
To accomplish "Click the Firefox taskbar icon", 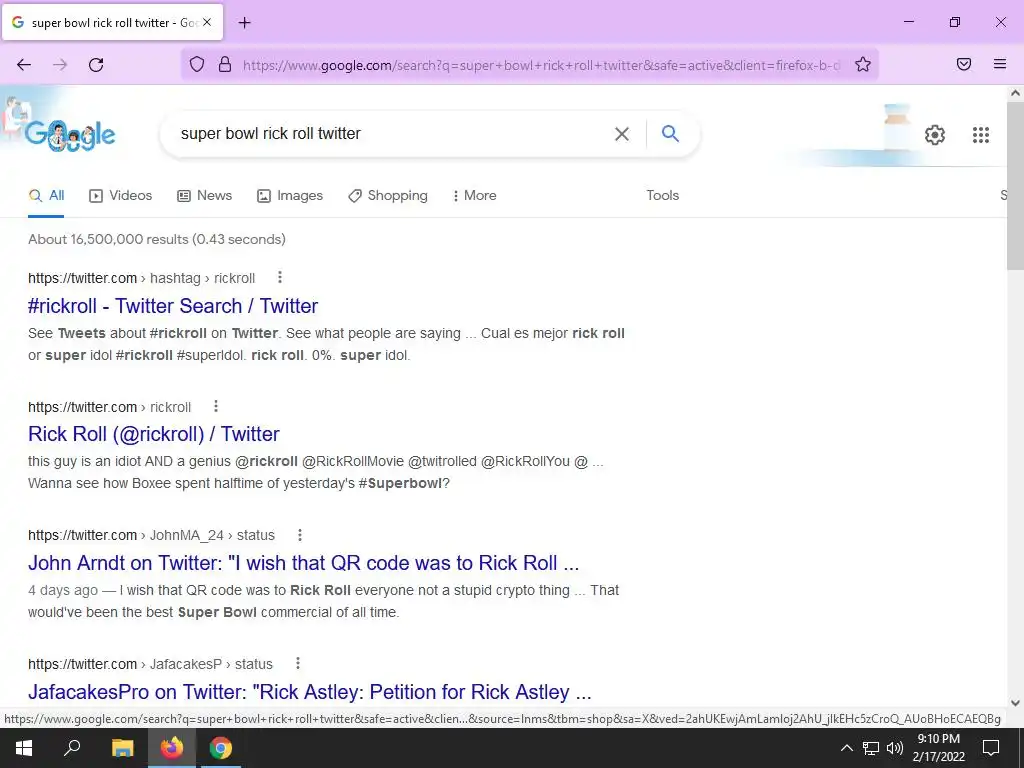I will (172, 748).
